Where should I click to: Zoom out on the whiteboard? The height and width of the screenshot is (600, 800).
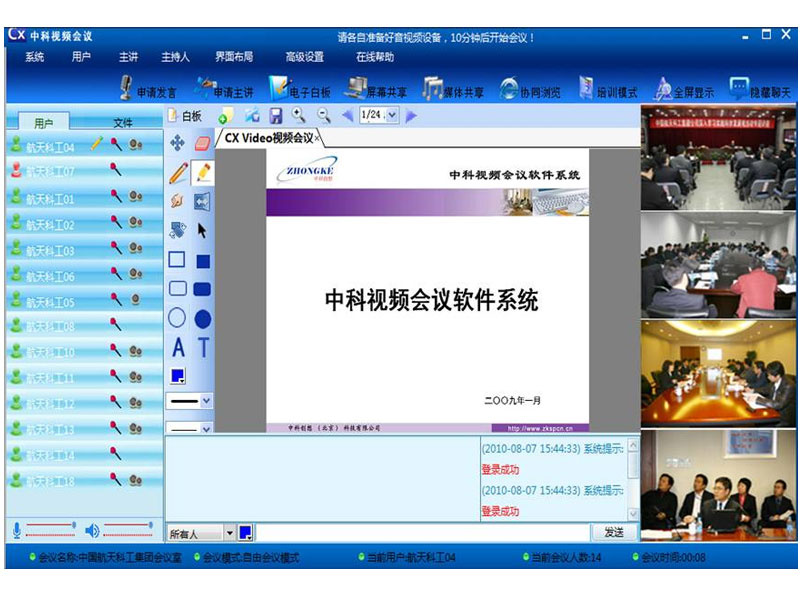[x=324, y=115]
